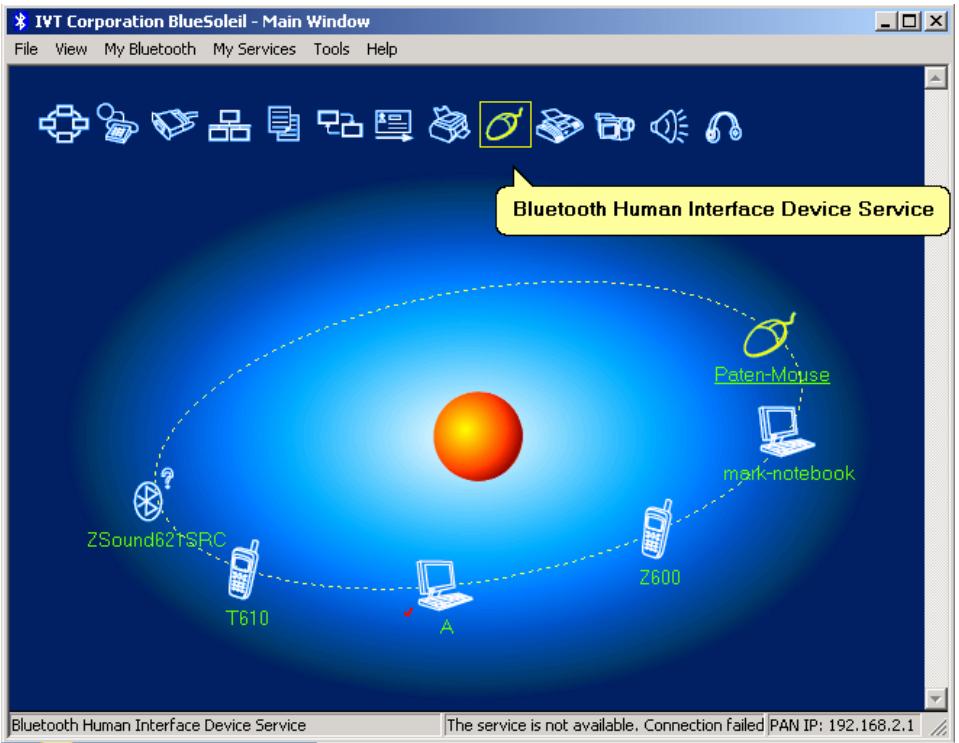Select the Object Push card service icon
Image resolution: width=959 pixels, height=743 pixels.
click(393, 125)
